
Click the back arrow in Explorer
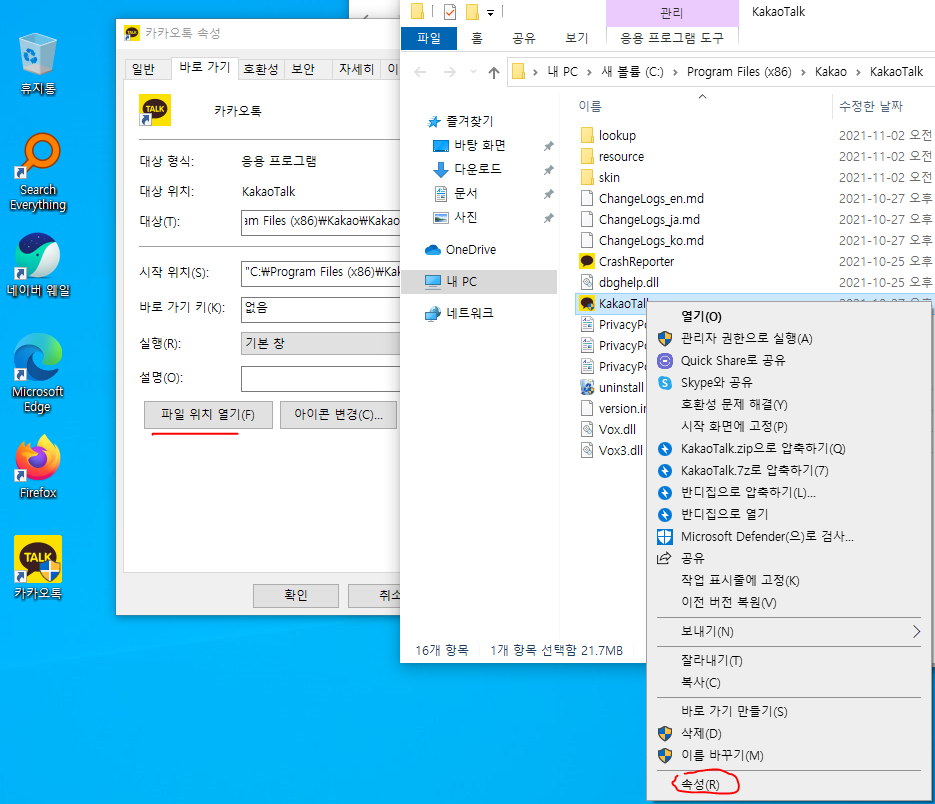pyautogui.click(x=420, y=72)
